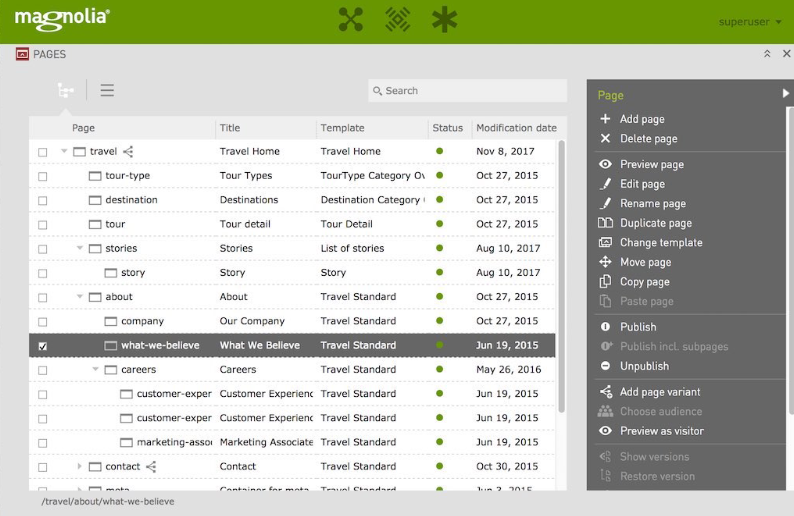Click Publish action label
Screen dimensions: 794x516
point(638,327)
